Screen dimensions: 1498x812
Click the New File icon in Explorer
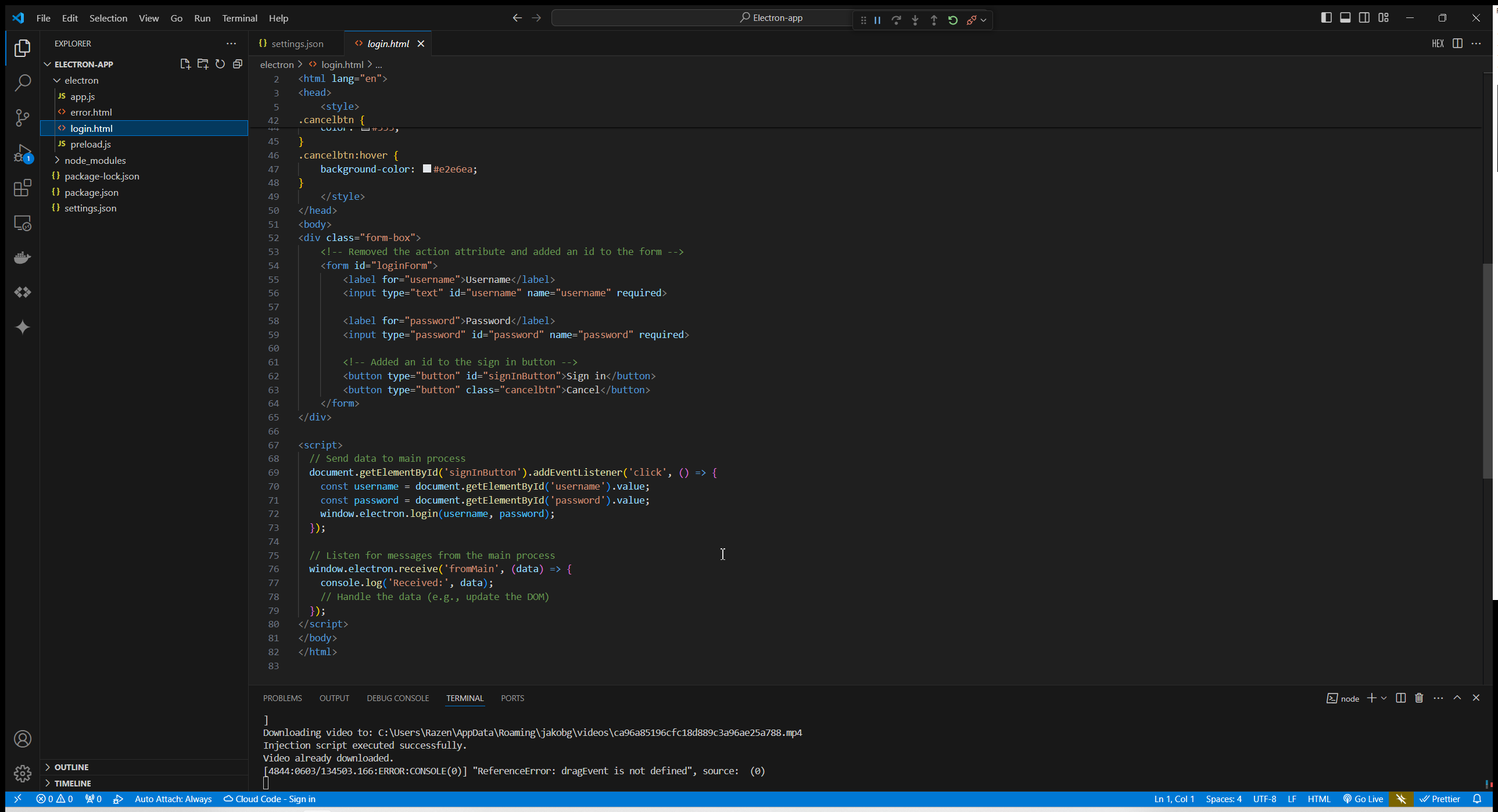click(x=185, y=64)
